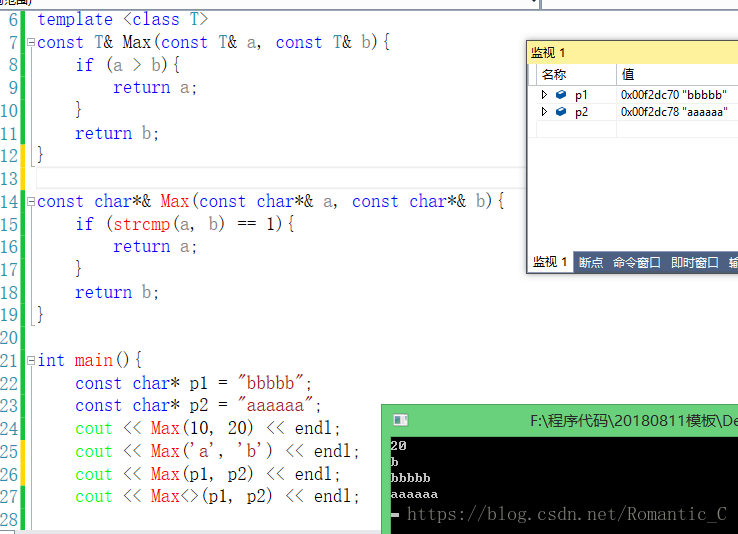Expand the p1 watch variable
The image size is (738, 534).
tap(544, 95)
